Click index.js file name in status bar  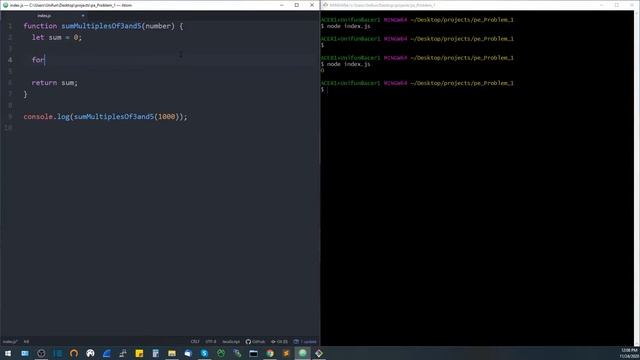tap(10, 342)
